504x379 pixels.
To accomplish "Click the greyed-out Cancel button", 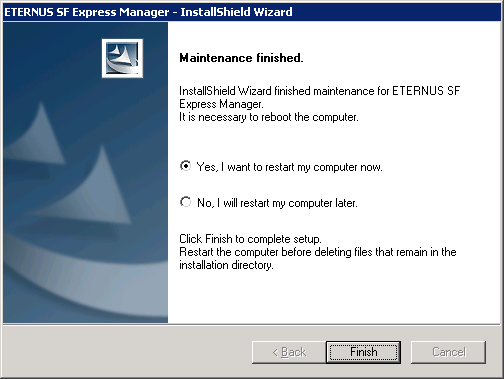I will point(448,352).
